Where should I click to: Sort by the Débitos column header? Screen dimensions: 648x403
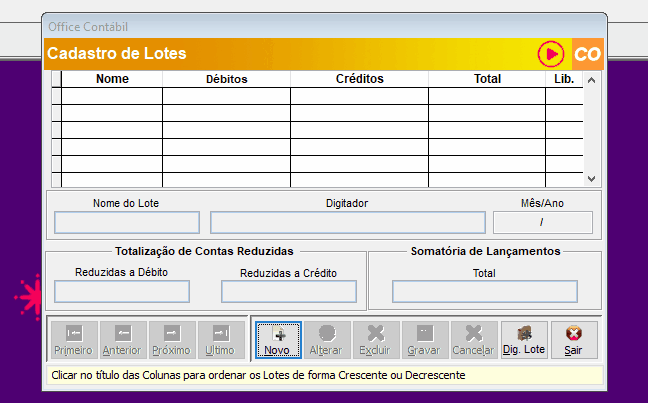[226, 79]
